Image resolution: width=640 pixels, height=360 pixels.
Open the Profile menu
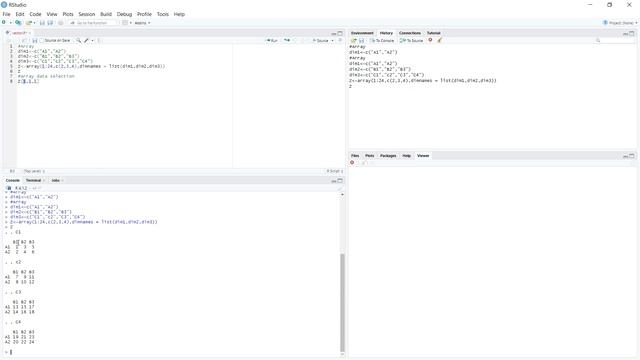(x=144, y=14)
